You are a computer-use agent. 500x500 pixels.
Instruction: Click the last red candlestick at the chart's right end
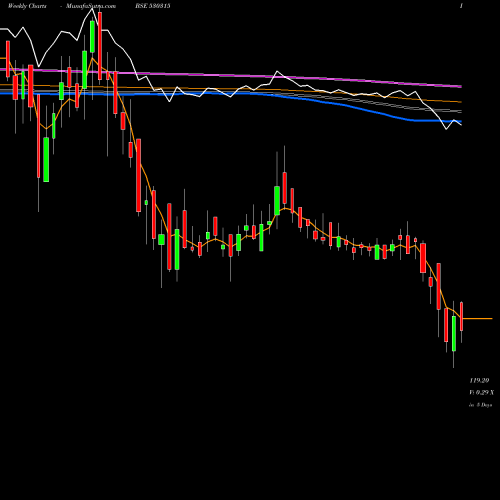[x=462, y=316]
